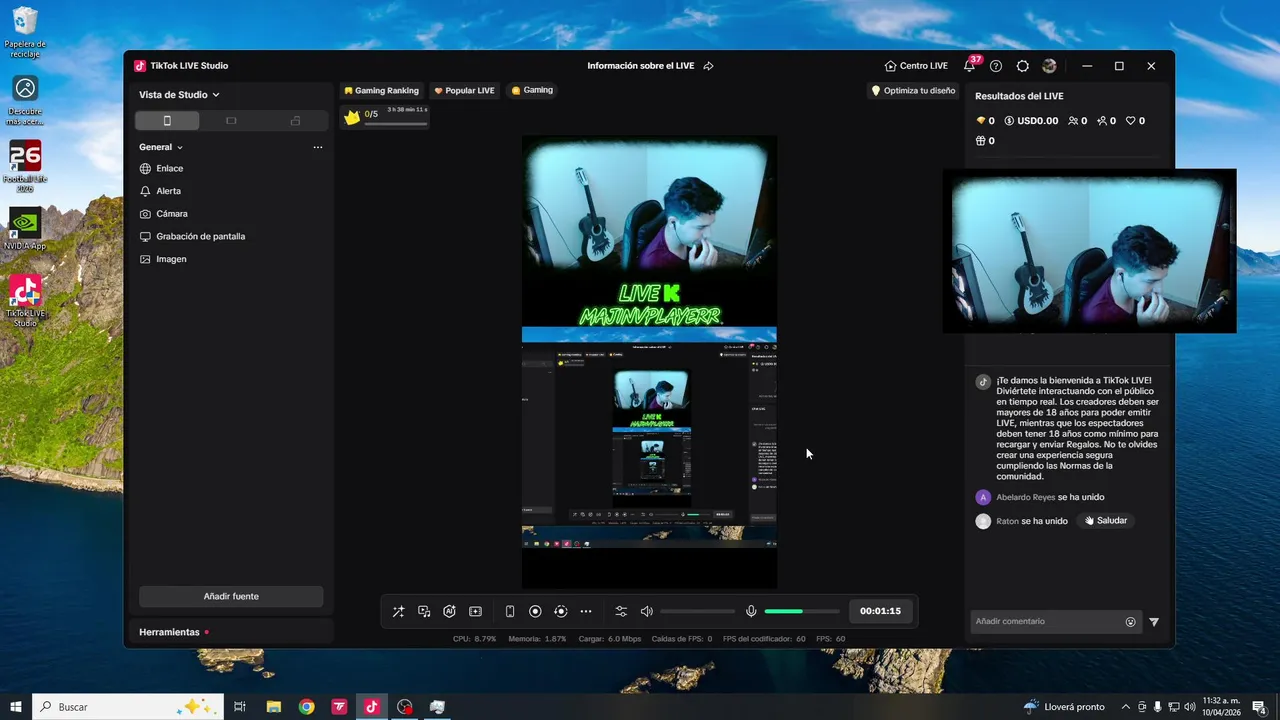Image resolution: width=1280 pixels, height=720 pixels.
Task: Start recording with the record circle icon
Action: click(x=535, y=611)
